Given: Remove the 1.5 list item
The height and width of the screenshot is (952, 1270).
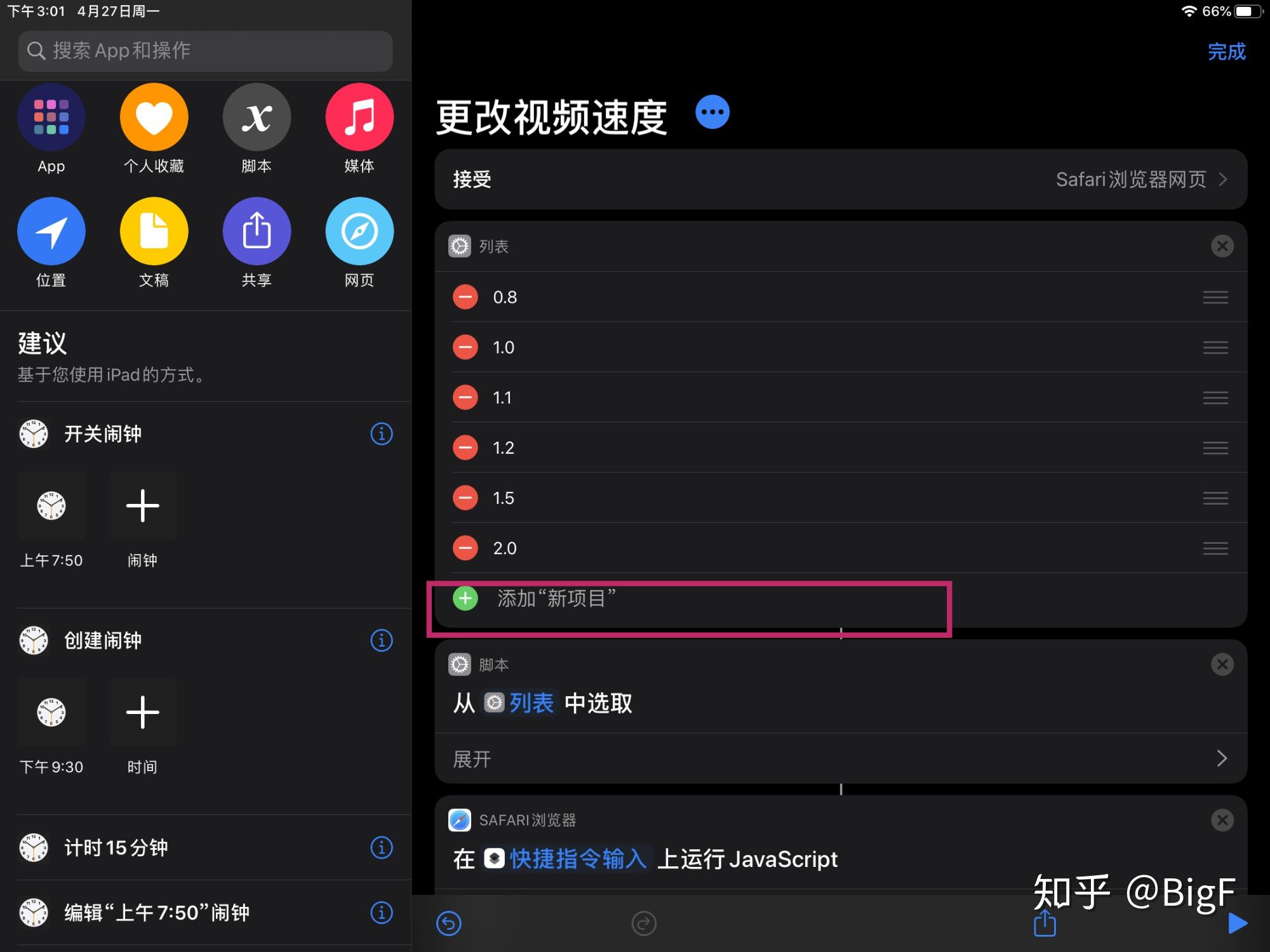Looking at the screenshot, I should click(x=465, y=498).
